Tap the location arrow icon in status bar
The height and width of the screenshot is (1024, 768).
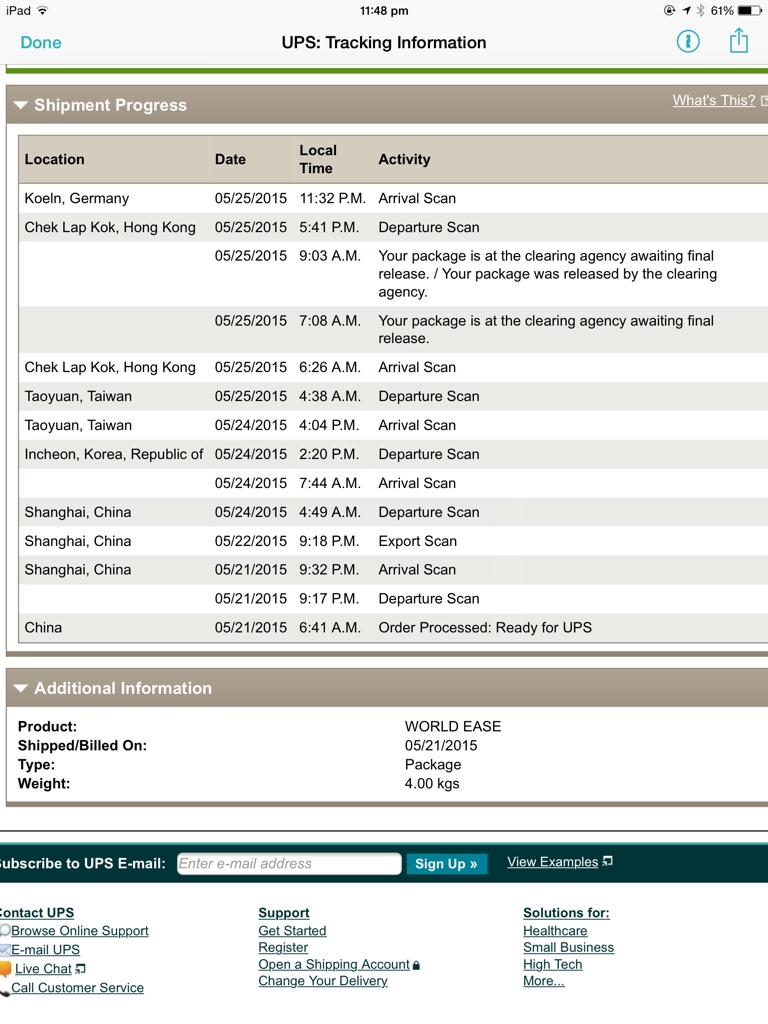[686, 10]
